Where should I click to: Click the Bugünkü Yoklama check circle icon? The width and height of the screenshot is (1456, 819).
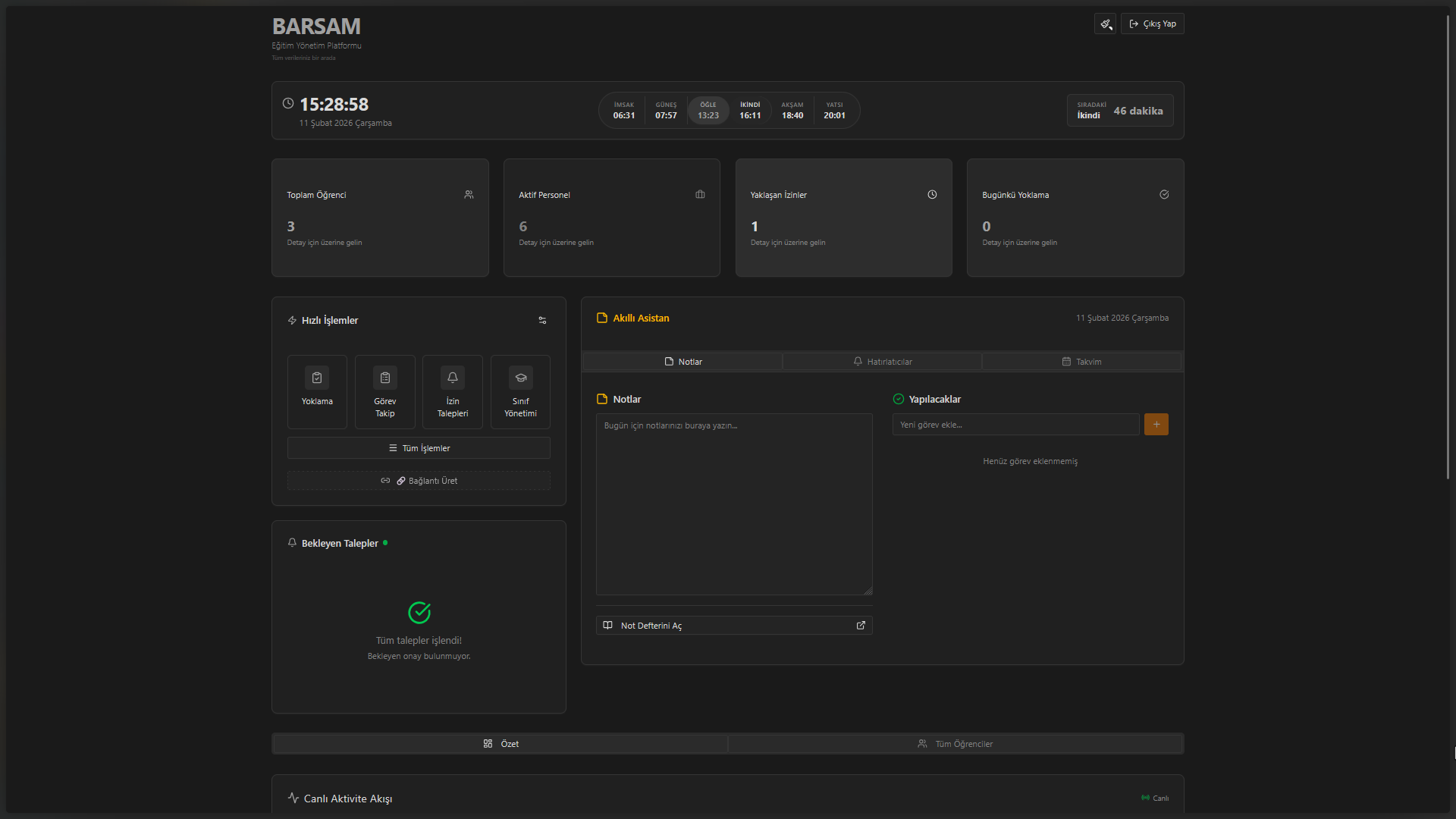[1164, 195]
